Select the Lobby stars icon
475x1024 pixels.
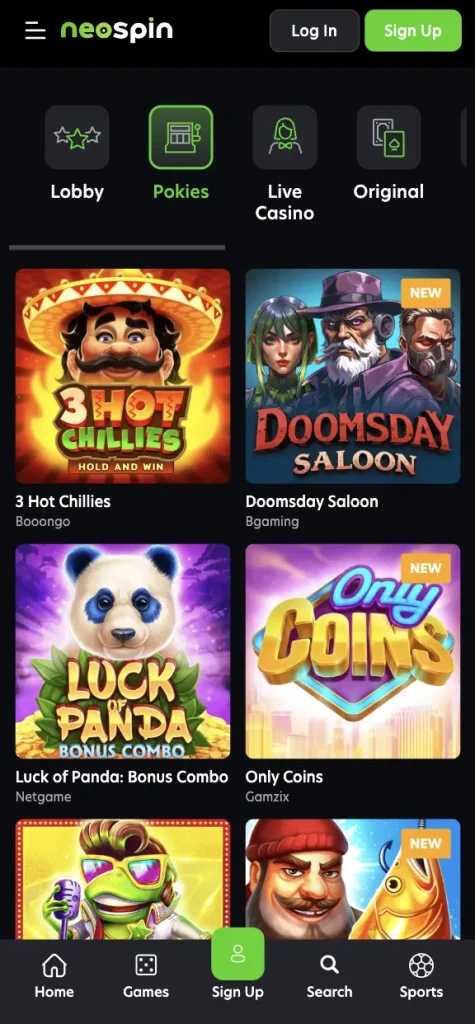point(77,137)
